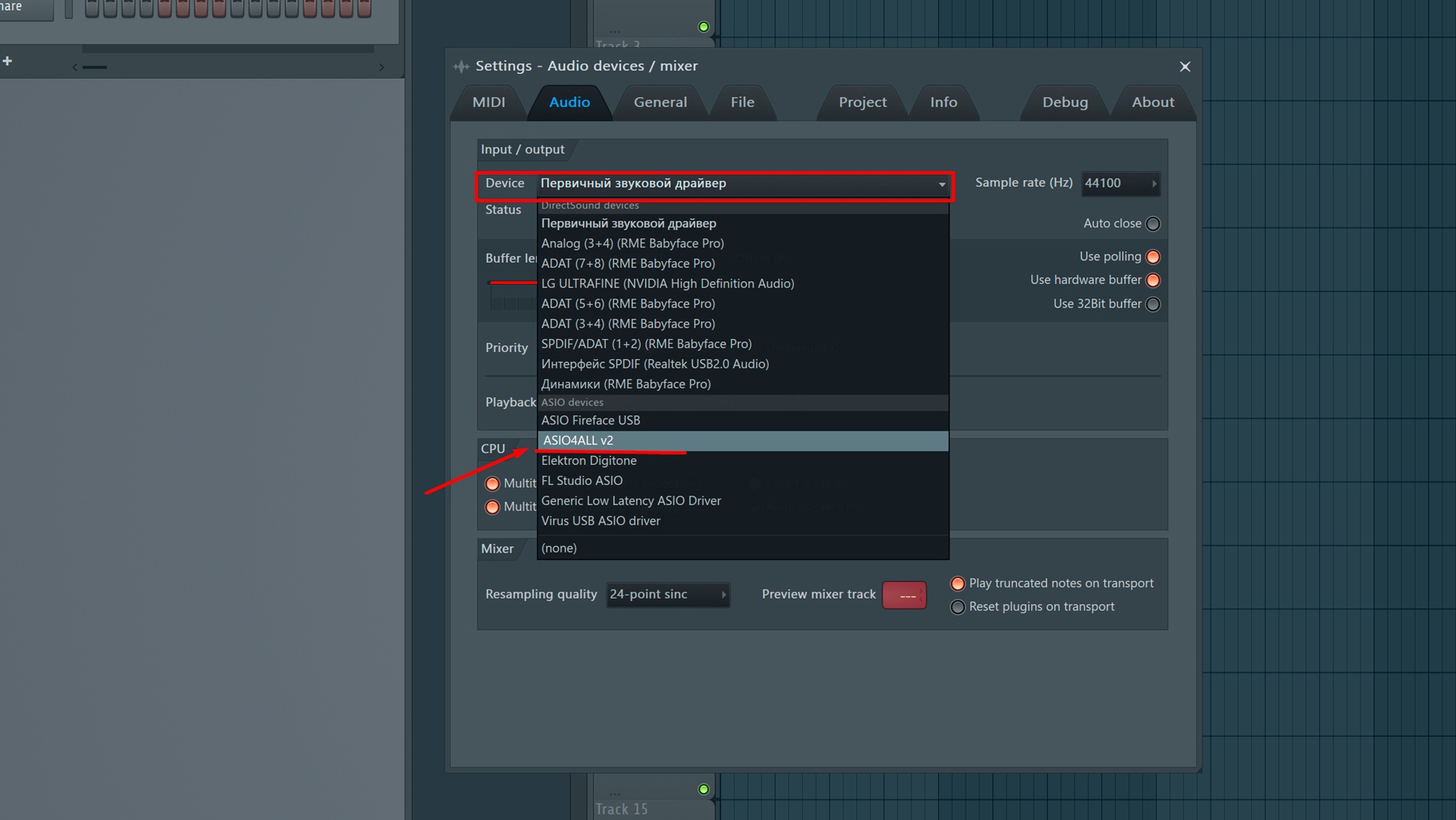
Task: Select ADAT (5+6) RME Babyface Pro
Action: coord(743,303)
